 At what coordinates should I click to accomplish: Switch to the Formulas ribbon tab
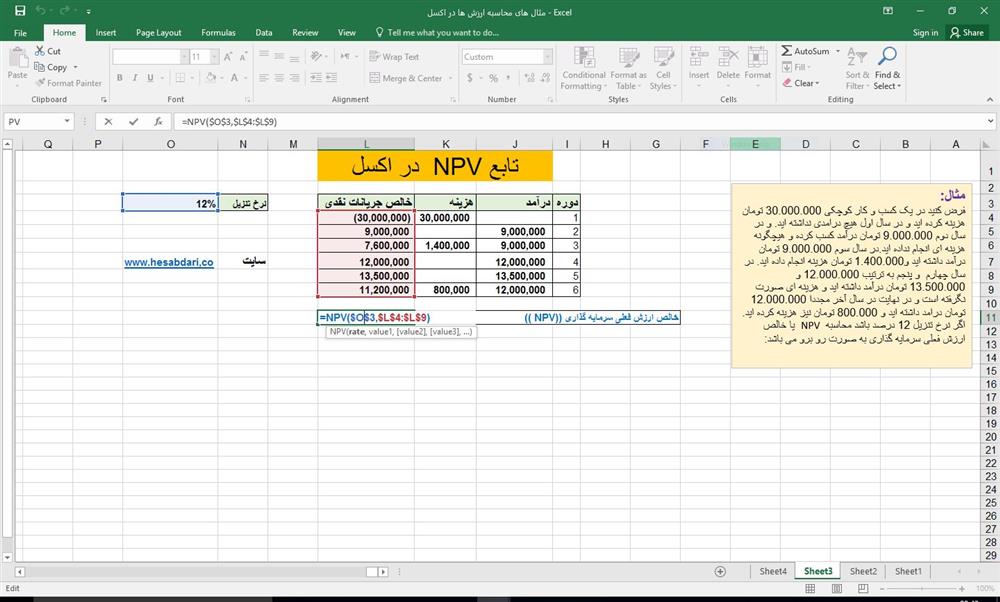(218, 32)
